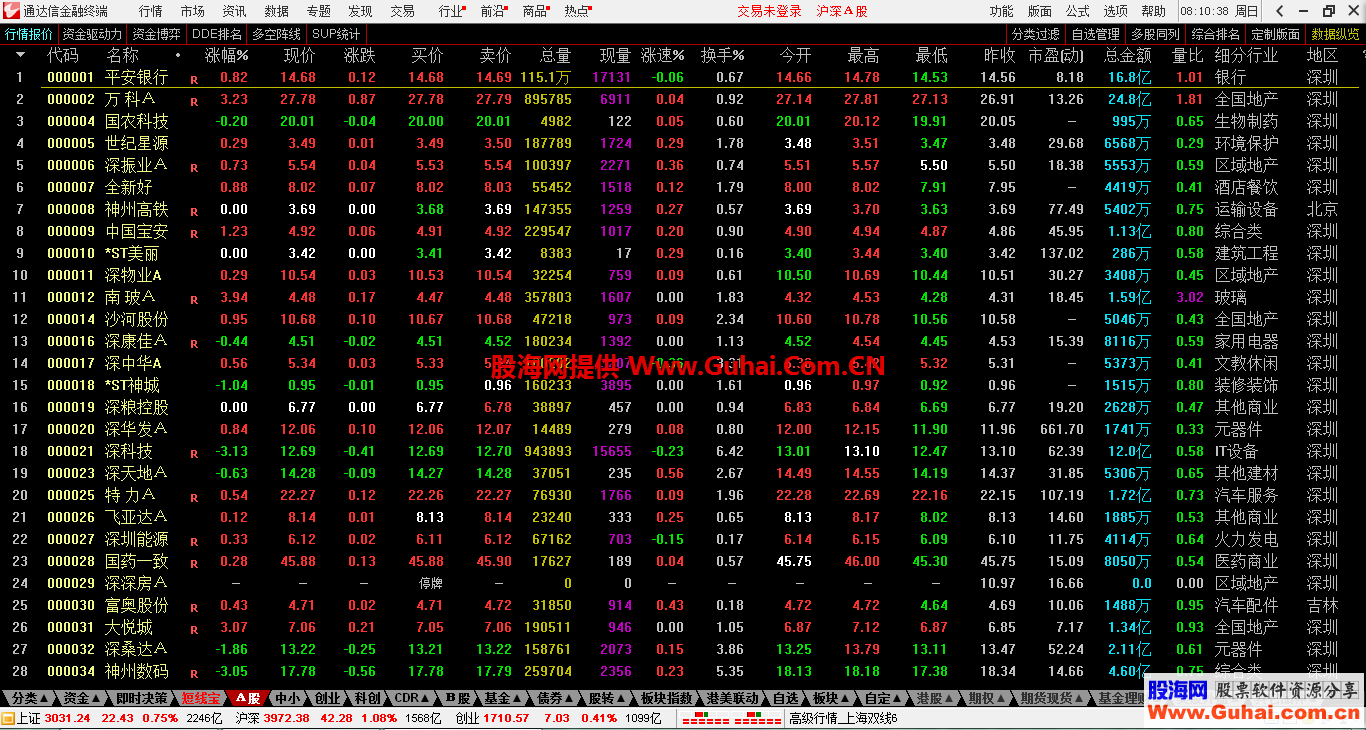Viewport: 1366px width, 730px height.
Task: Expand the CDR bottom tab menu
Action: tap(413, 698)
